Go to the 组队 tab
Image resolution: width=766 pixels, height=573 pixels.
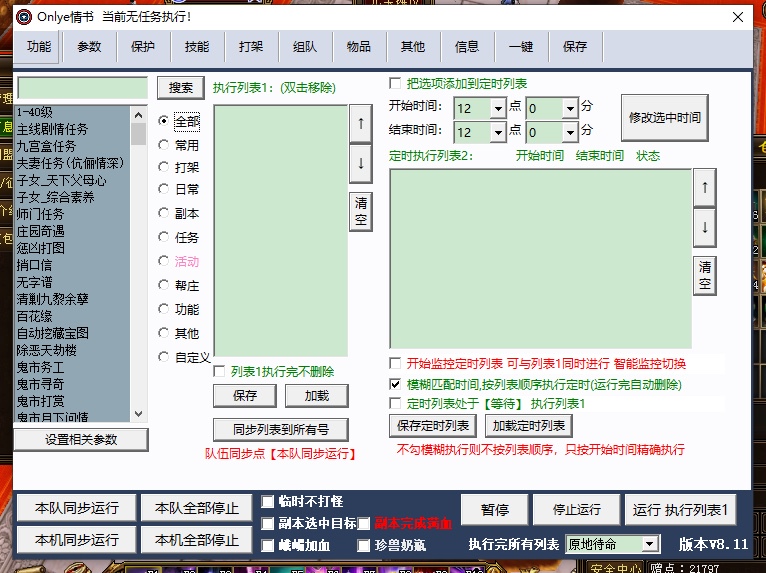pyautogui.click(x=305, y=47)
